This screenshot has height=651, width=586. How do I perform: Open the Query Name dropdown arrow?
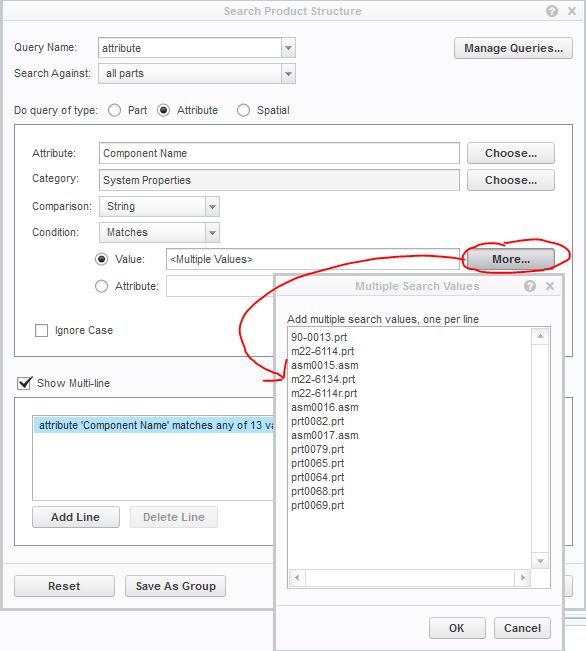click(x=288, y=48)
